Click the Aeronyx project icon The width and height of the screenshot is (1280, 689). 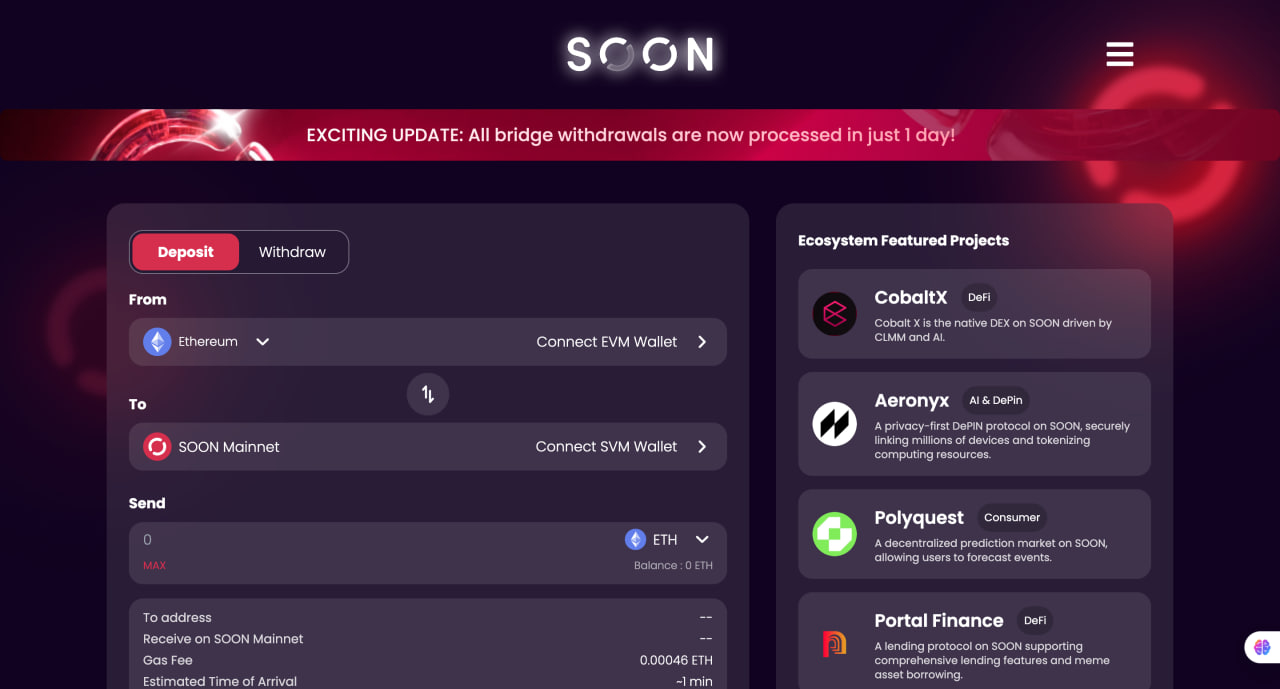click(834, 424)
